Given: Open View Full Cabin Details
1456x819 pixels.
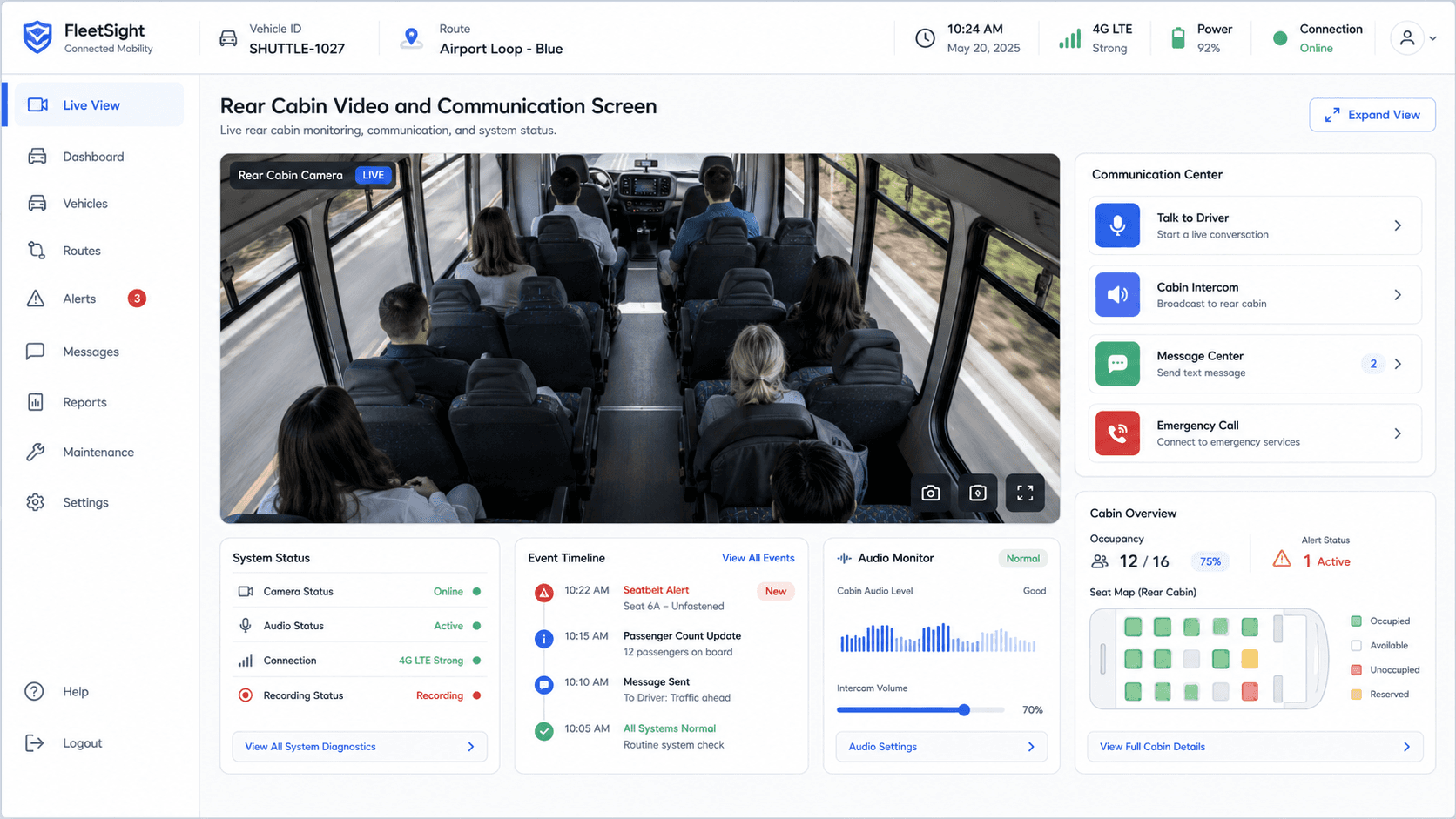Looking at the screenshot, I should [x=1255, y=747].
